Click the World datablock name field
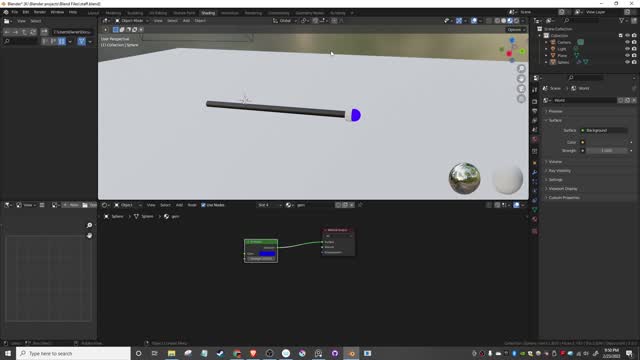This screenshot has width=640, height=360. click(584, 100)
